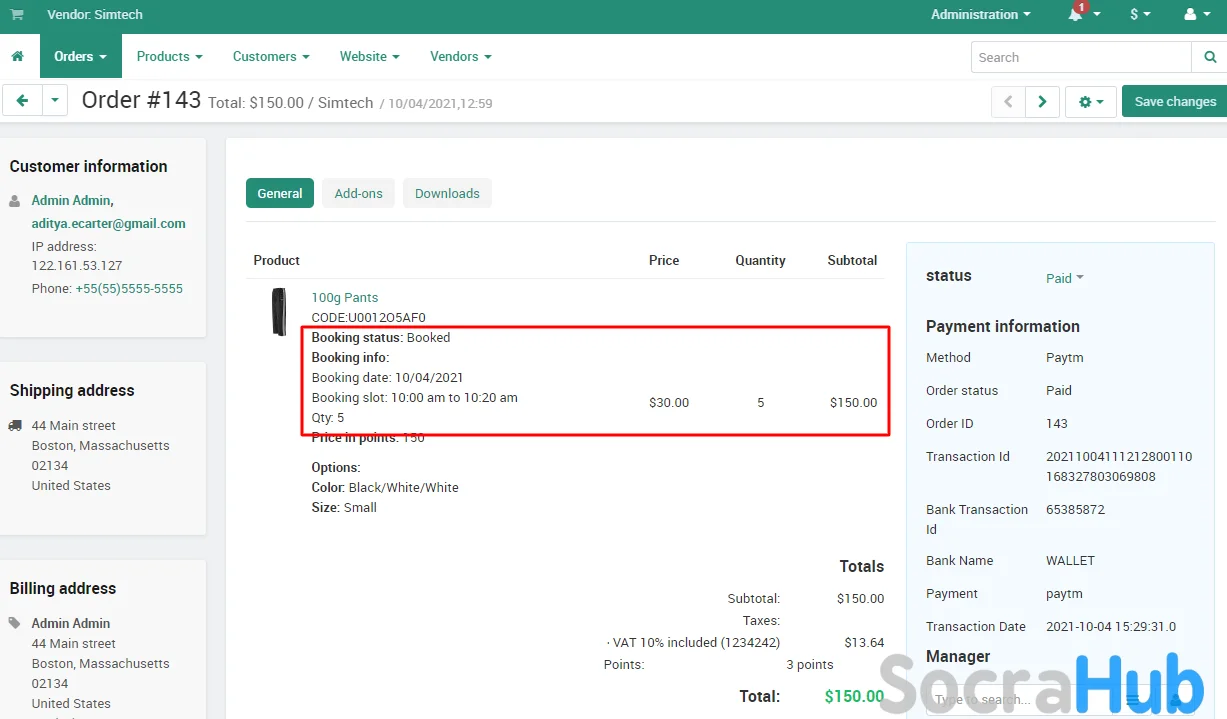Open the Orders menu
This screenshot has height=719, width=1227.
click(80, 57)
